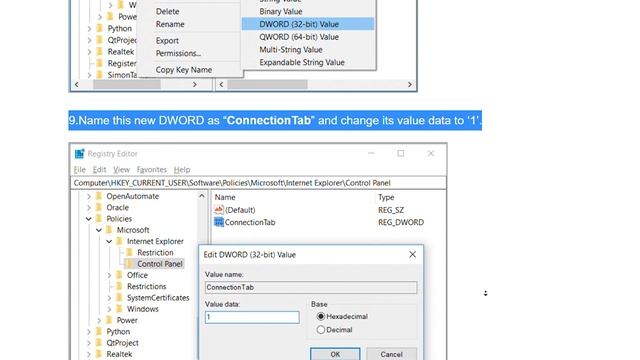640x360 pixels.
Task: Expand the Python key in lower tree
Action: tap(89, 332)
